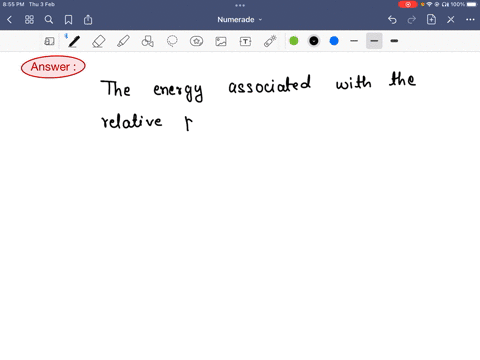Select the Image insert tool
Image resolution: width=480 pixels, height=360 pixels.
pos(221,41)
